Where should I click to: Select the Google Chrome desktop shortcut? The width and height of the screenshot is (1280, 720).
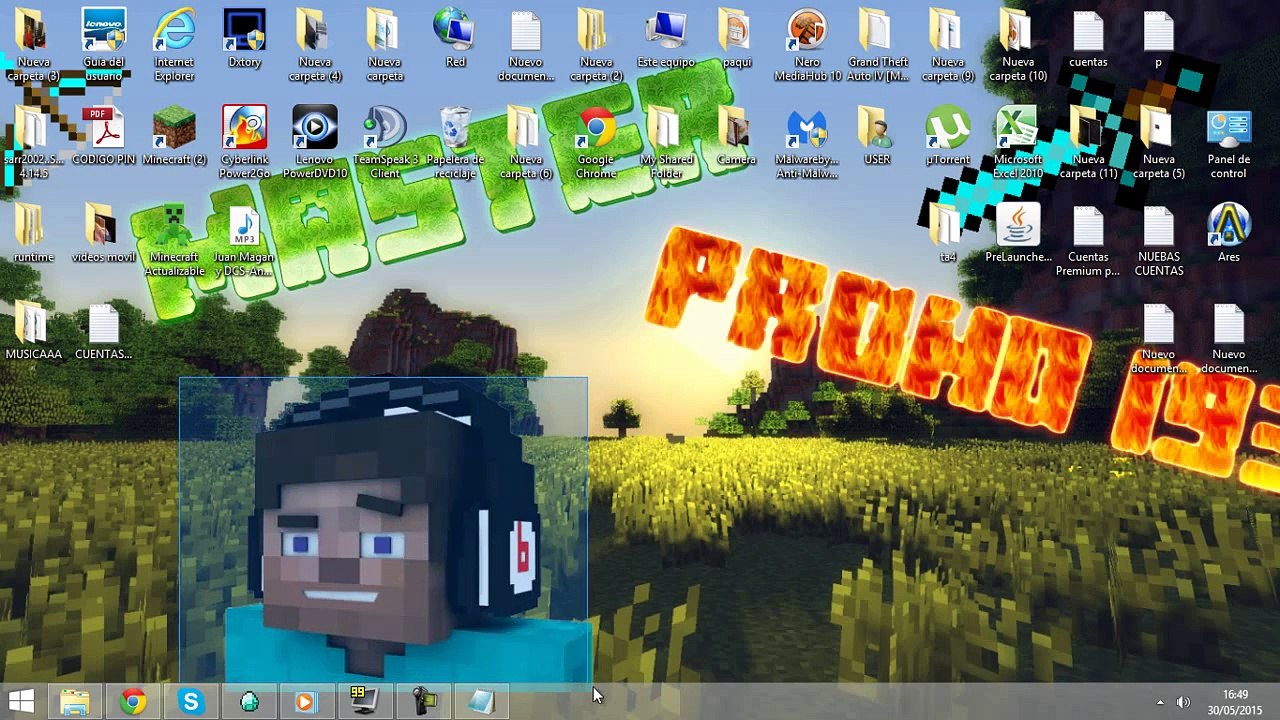pyautogui.click(x=596, y=142)
